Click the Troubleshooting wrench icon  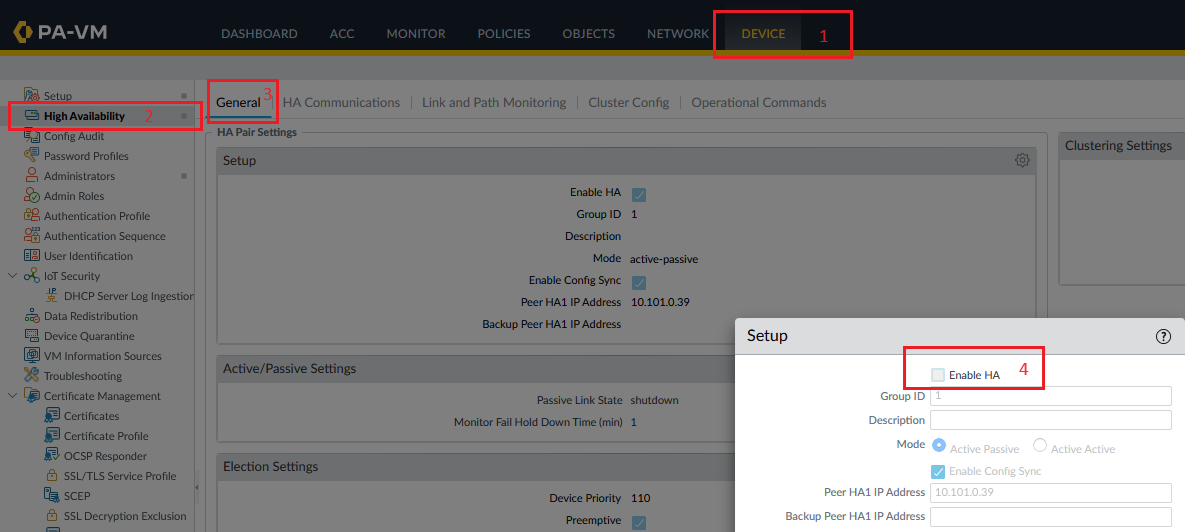point(31,376)
